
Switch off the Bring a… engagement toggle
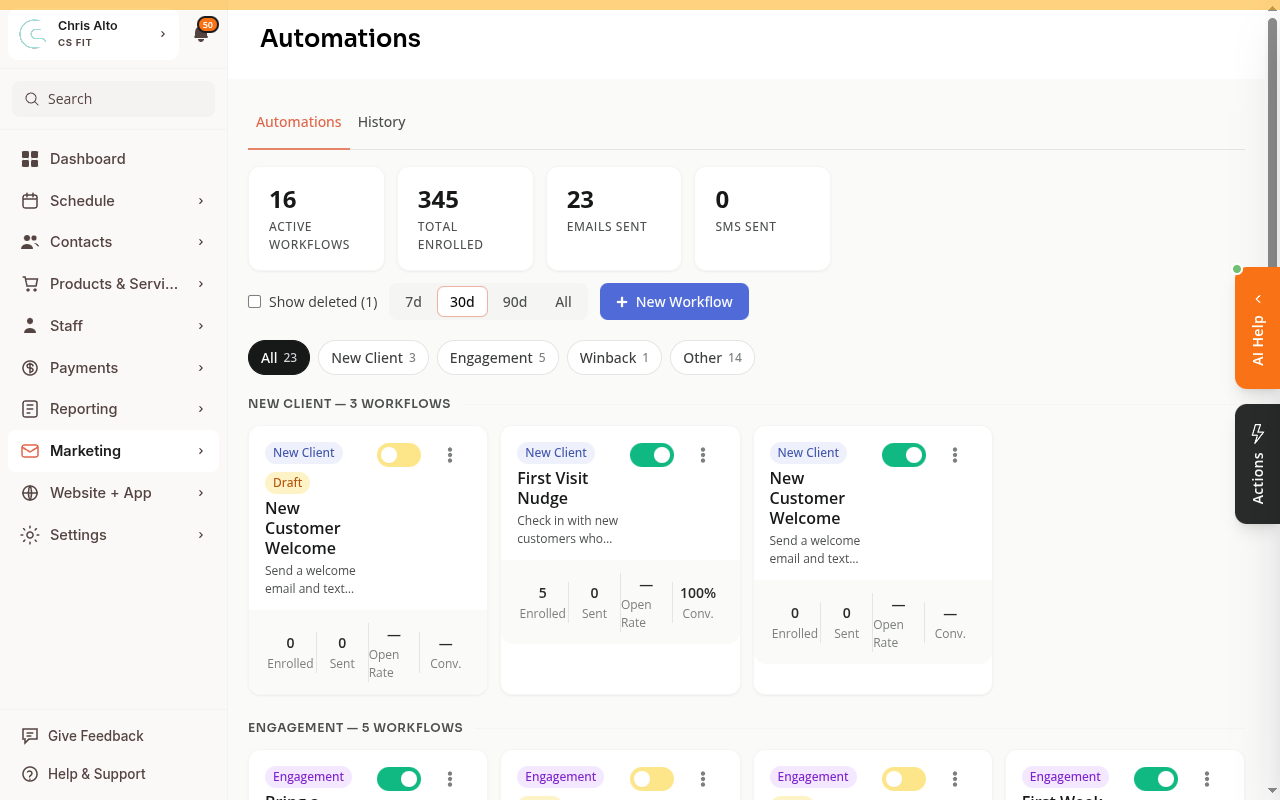click(399, 779)
